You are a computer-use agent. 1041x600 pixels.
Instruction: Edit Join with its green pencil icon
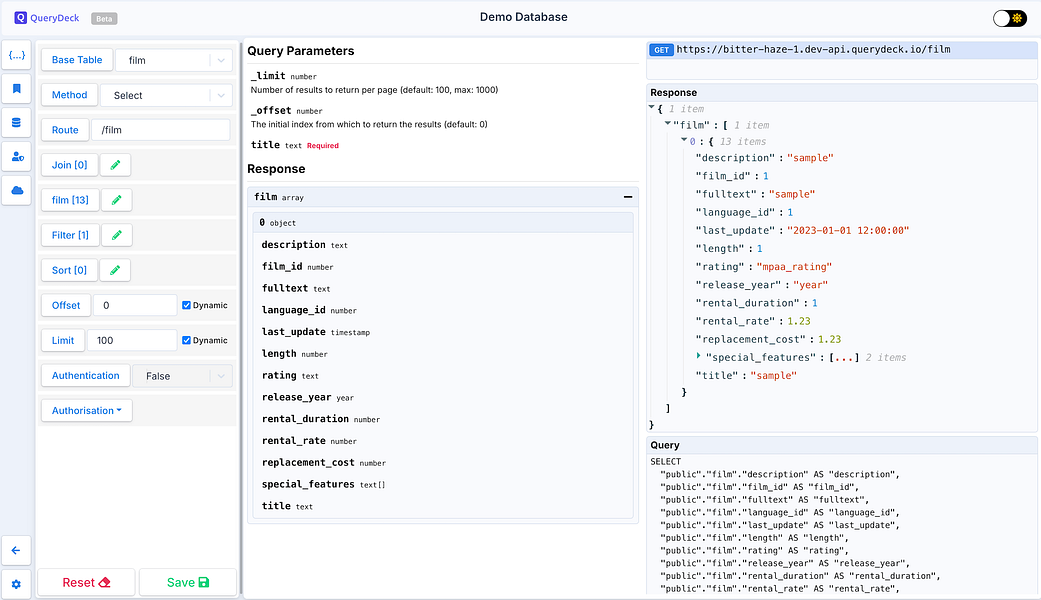pyautogui.click(x=116, y=165)
